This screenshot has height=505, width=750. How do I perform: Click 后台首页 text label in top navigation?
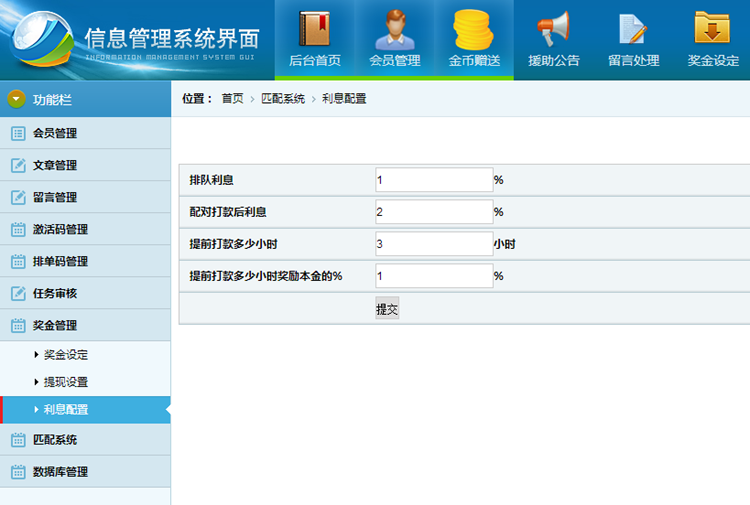(315, 60)
